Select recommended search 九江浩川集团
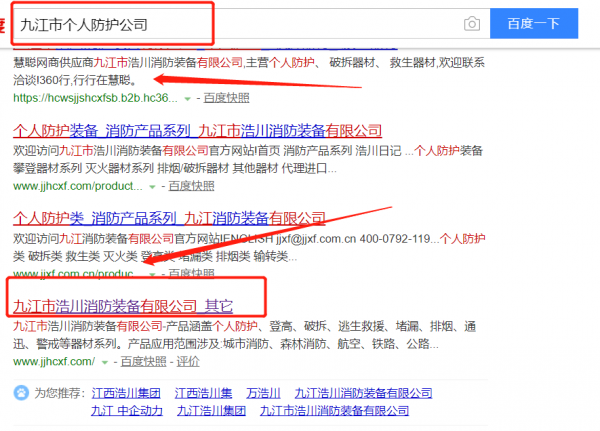 tap(211, 410)
